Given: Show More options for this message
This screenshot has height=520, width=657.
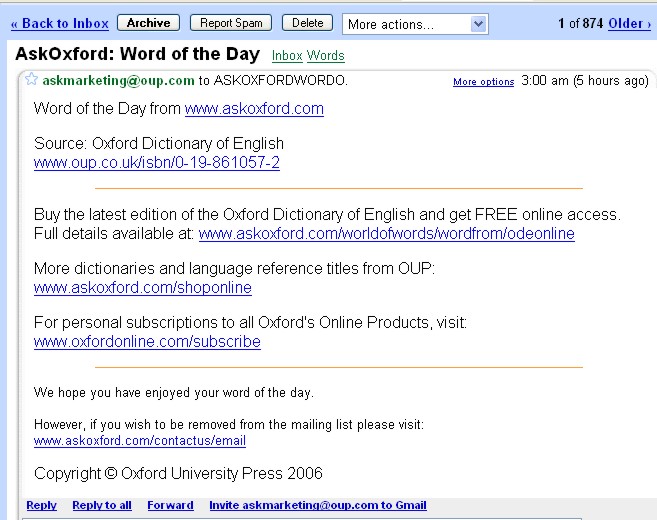Looking at the screenshot, I should click(x=484, y=82).
